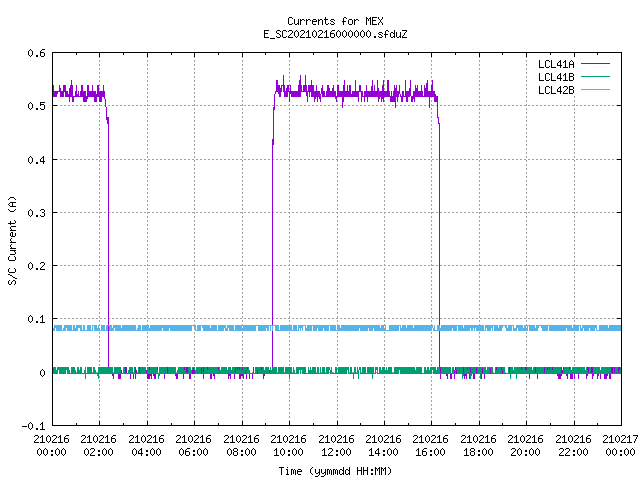Click the purple LCL41A falling edge near 16:20
This screenshot has height=480, width=640.
[439, 245]
